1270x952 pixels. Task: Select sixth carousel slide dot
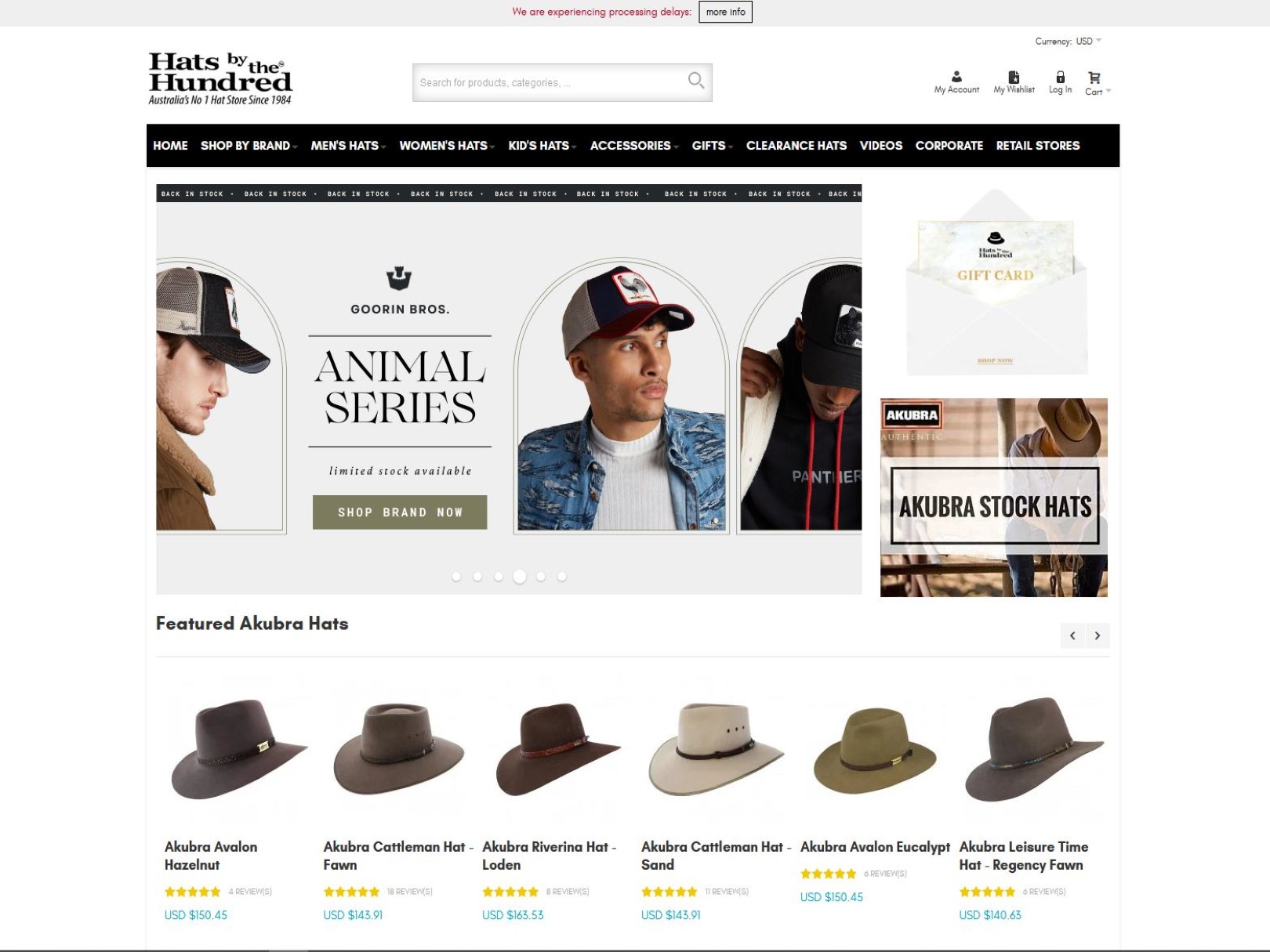click(562, 577)
